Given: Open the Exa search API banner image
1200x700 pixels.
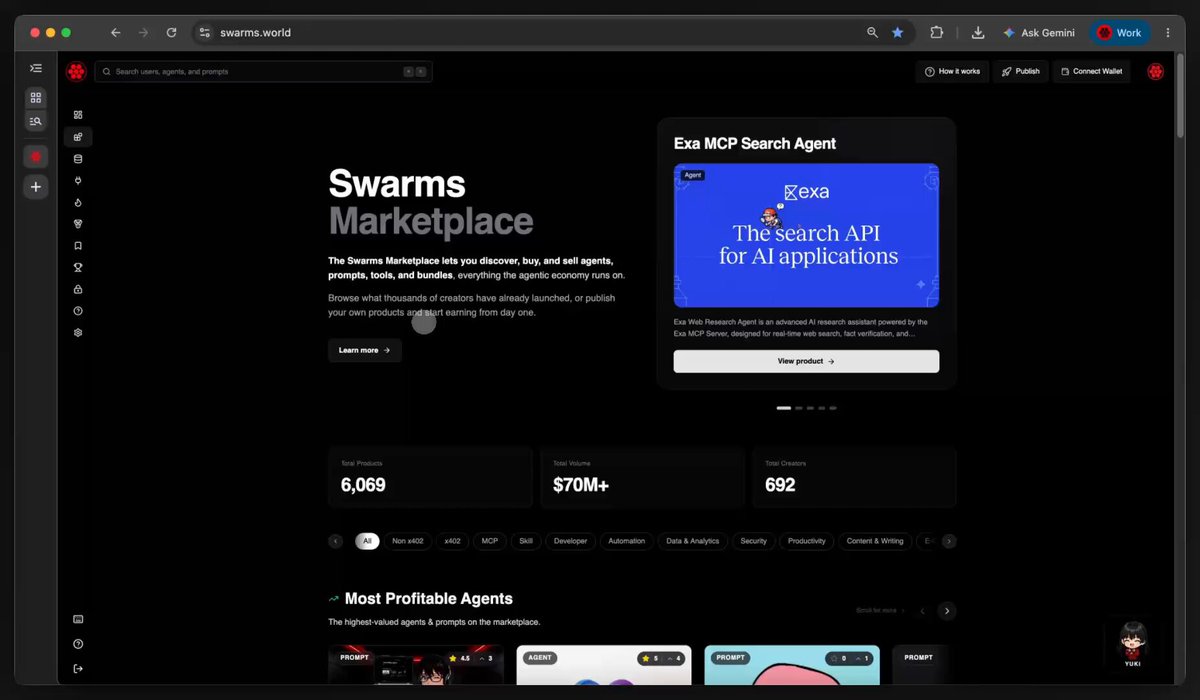Looking at the screenshot, I should pos(806,235).
